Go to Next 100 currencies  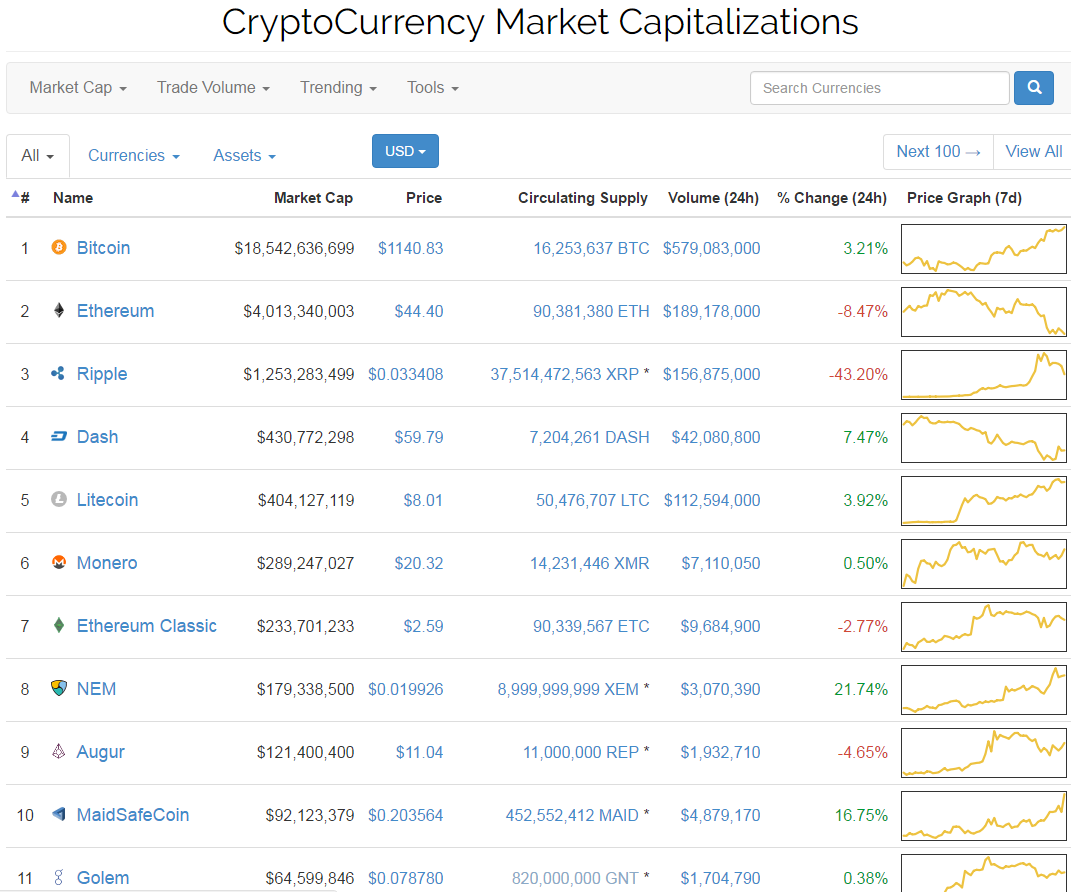coord(938,152)
